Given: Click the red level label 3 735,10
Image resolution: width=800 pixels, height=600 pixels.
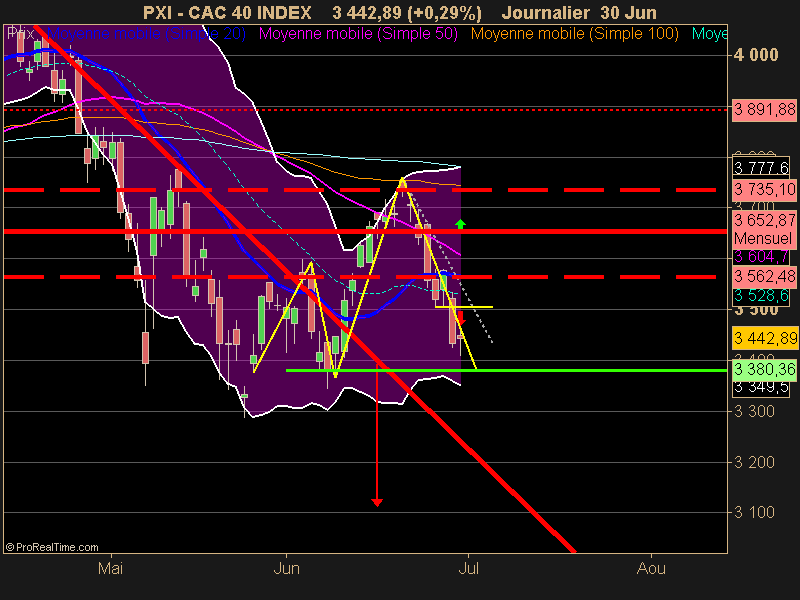Looking at the screenshot, I should click(764, 189).
